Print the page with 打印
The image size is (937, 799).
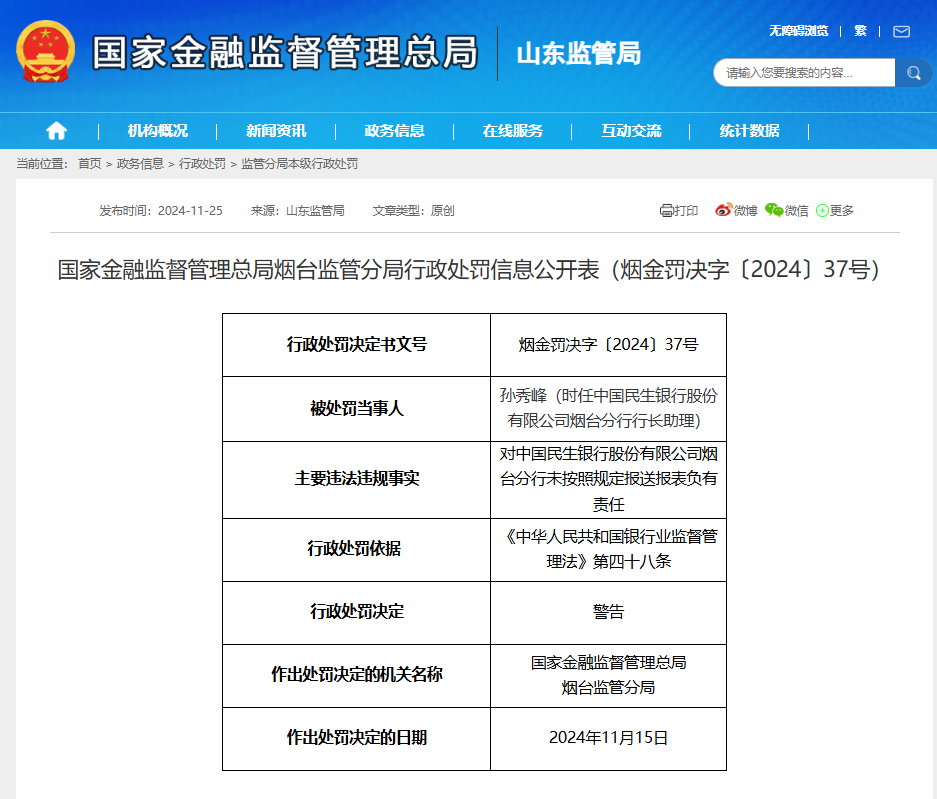click(x=679, y=210)
